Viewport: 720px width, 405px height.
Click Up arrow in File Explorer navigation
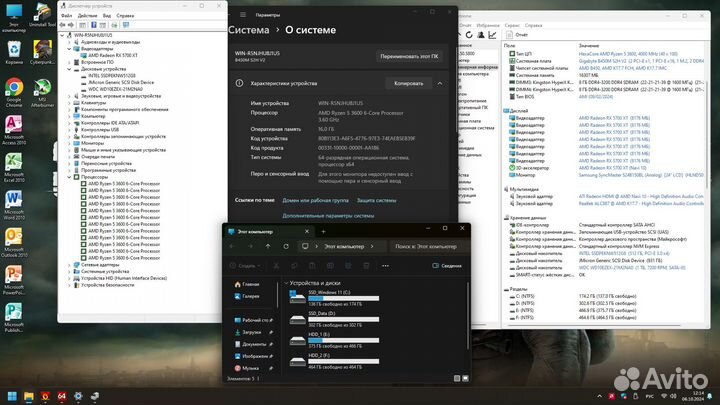tap(268, 247)
